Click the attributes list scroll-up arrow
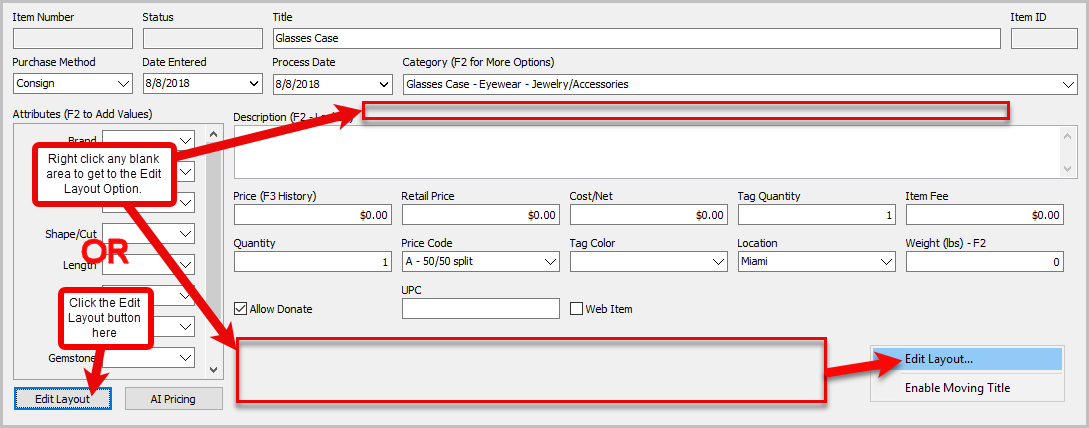Viewport: 1089px width, 428px height. (213, 134)
